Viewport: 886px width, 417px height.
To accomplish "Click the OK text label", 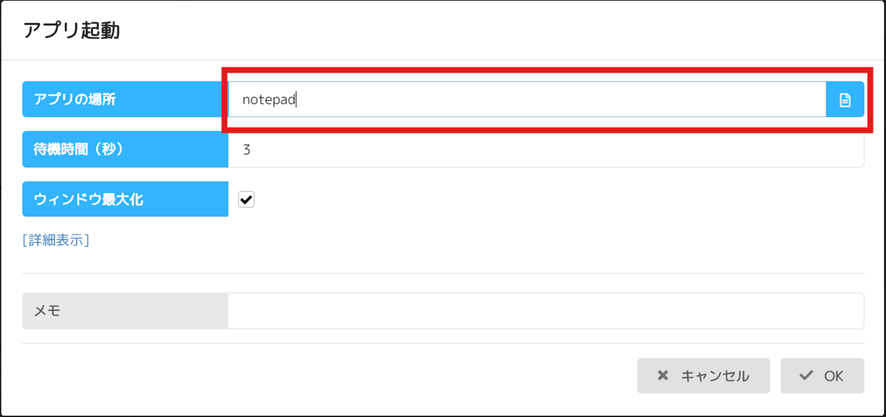I will (x=833, y=376).
